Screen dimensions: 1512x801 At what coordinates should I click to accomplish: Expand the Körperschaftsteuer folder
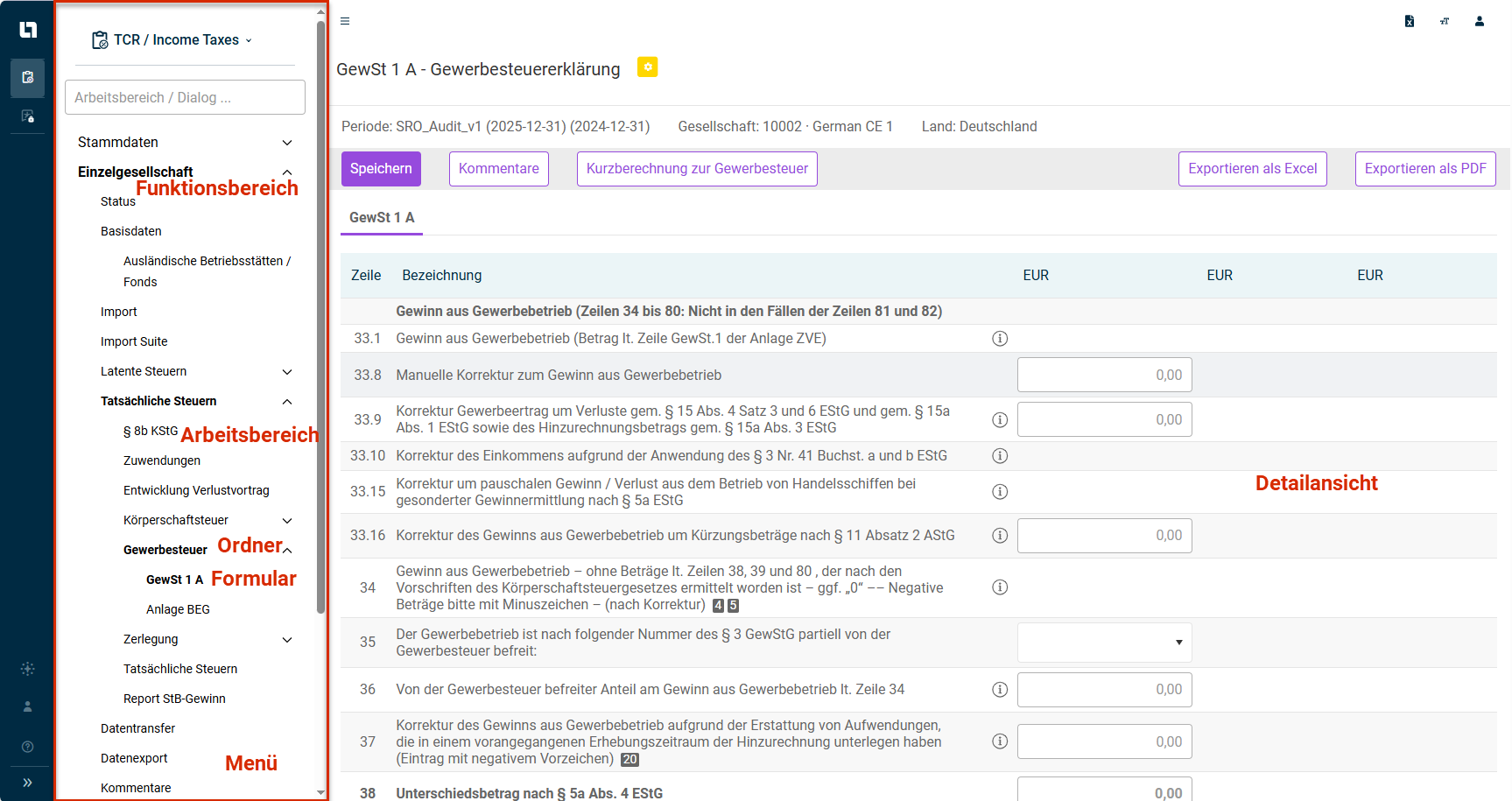[x=286, y=521]
